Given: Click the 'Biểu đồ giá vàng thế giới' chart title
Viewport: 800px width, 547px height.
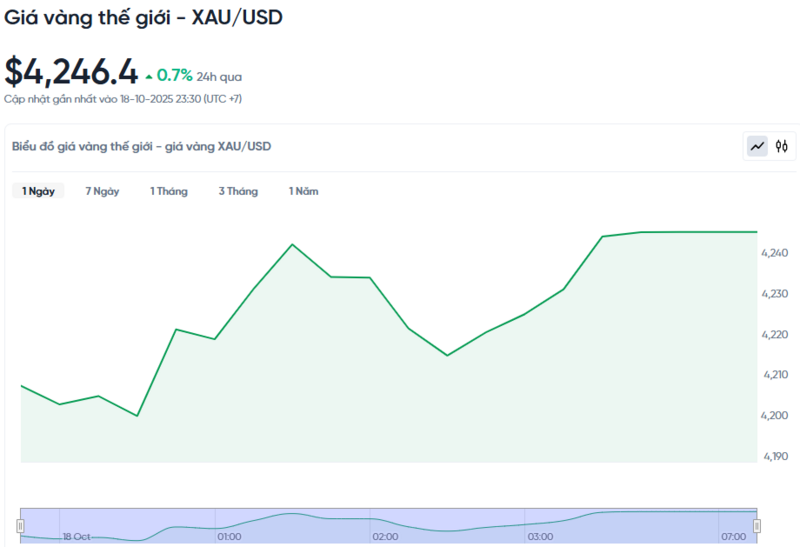Looking at the screenshot, I should [x=141, y=146].
